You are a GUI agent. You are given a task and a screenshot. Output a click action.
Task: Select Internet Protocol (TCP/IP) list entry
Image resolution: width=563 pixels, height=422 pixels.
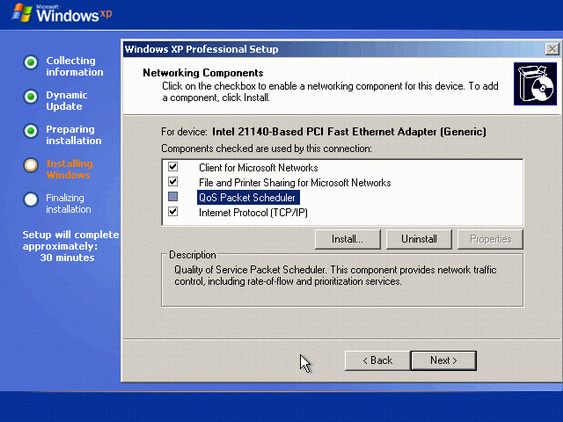253,213
